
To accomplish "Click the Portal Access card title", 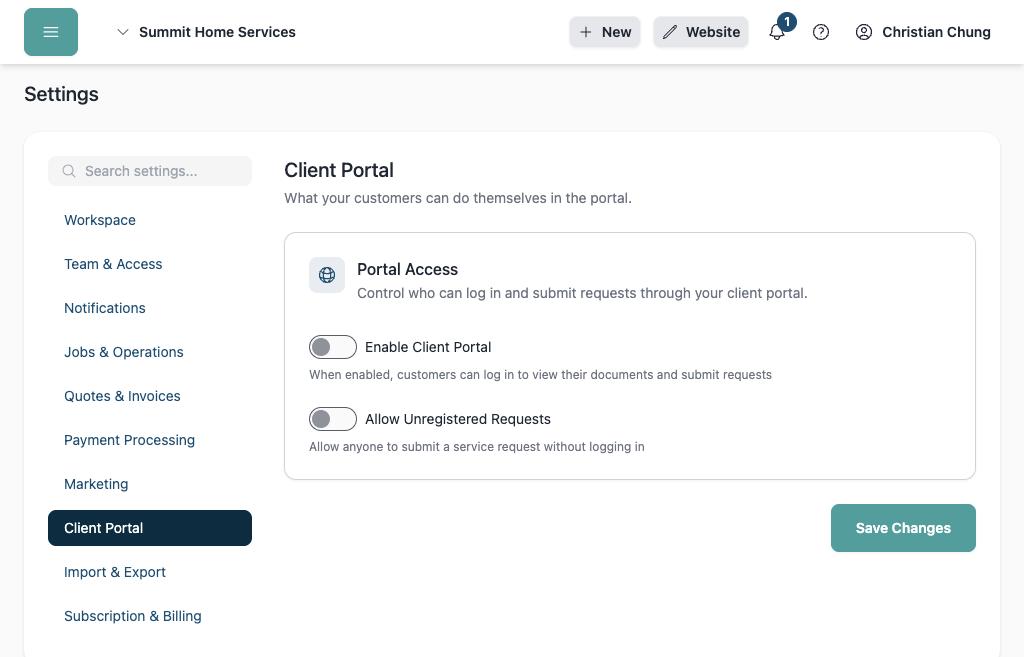I will pos(408,269).
